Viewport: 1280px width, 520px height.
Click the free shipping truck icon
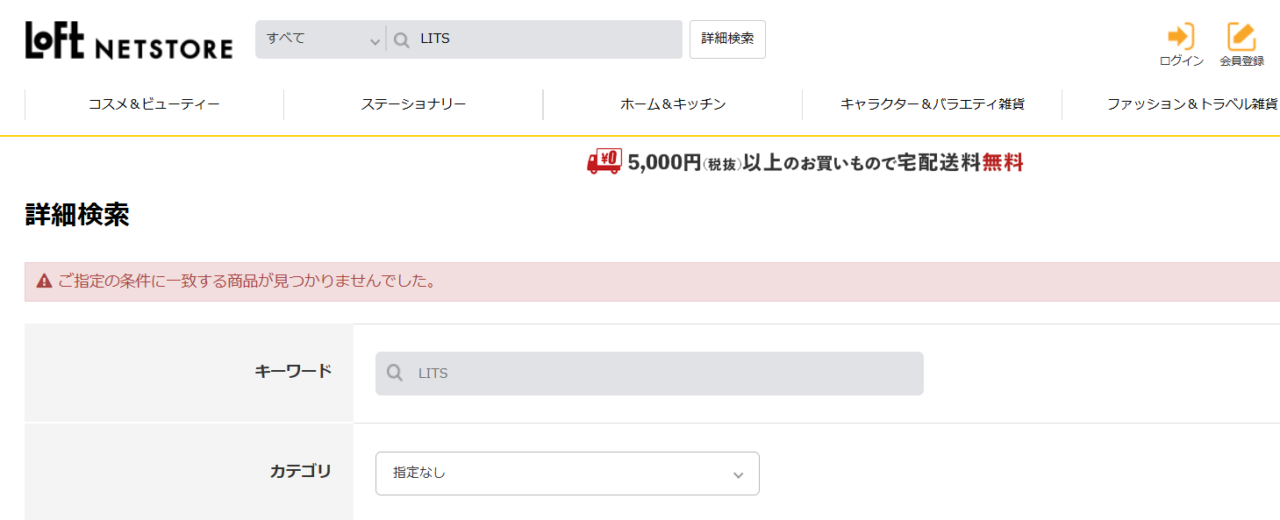604,162
